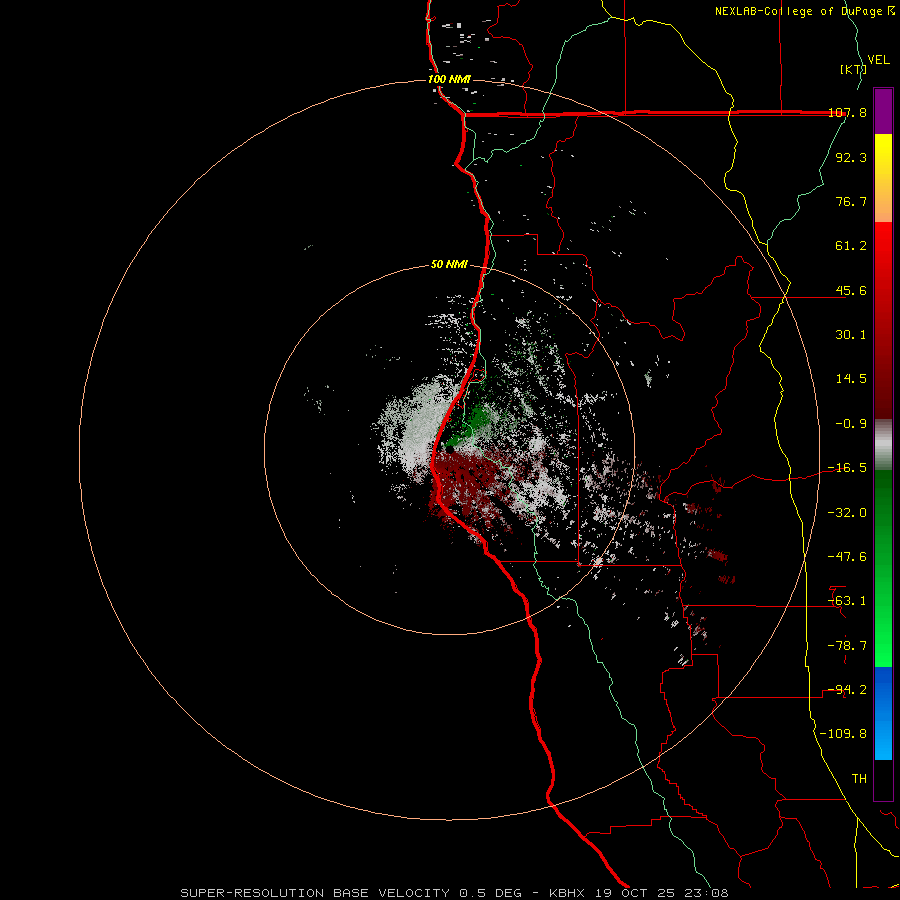The image size is (900, 900).
Task: Click the 50 NMI range ring label
Action: click(x=449, y=264)
